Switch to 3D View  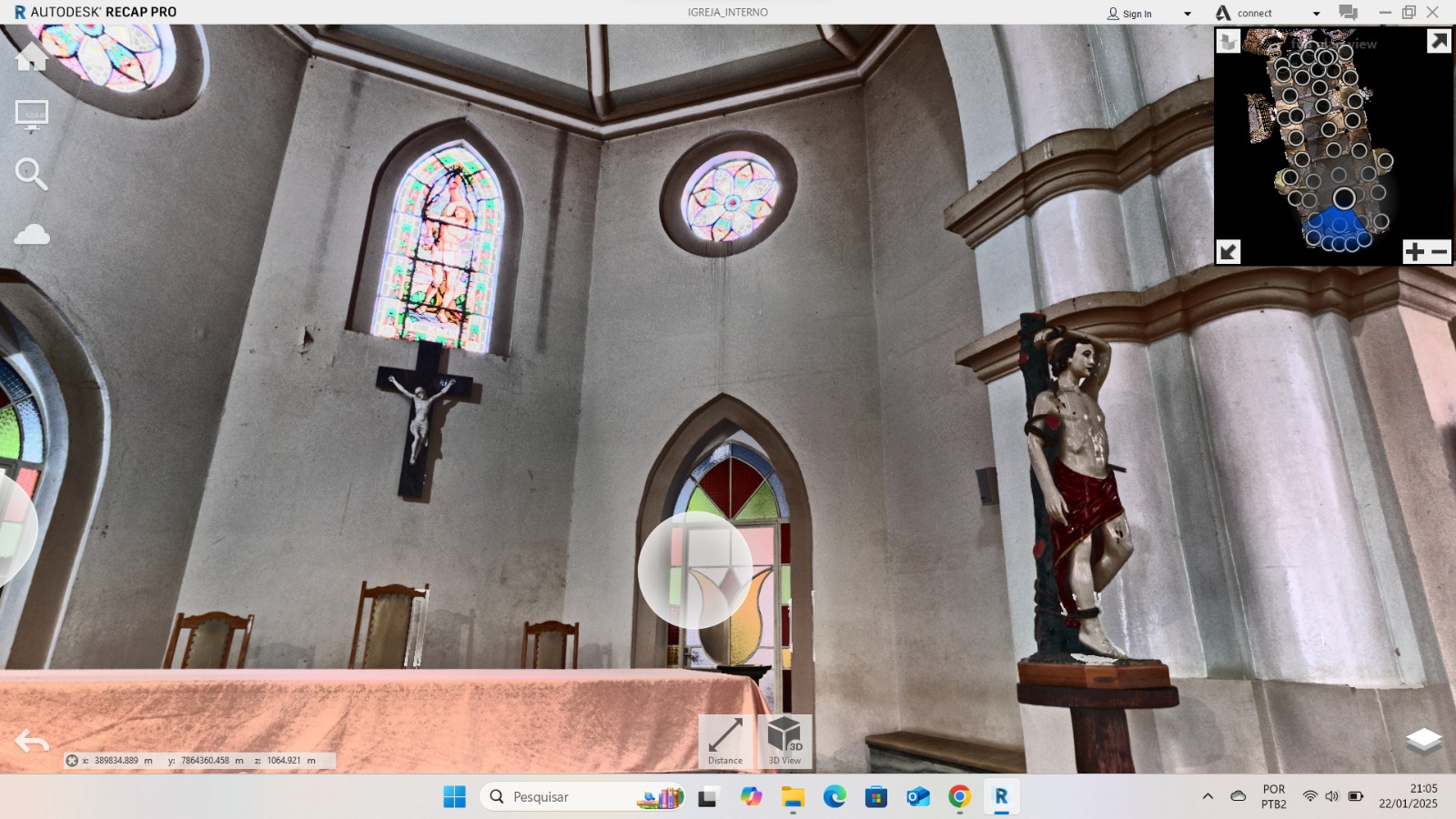tap(784, 741)
